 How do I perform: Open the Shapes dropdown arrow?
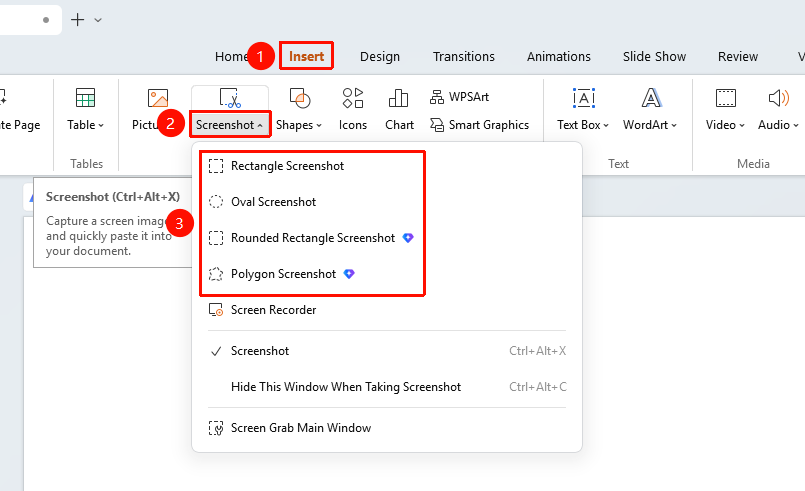(x=319, y=125)
